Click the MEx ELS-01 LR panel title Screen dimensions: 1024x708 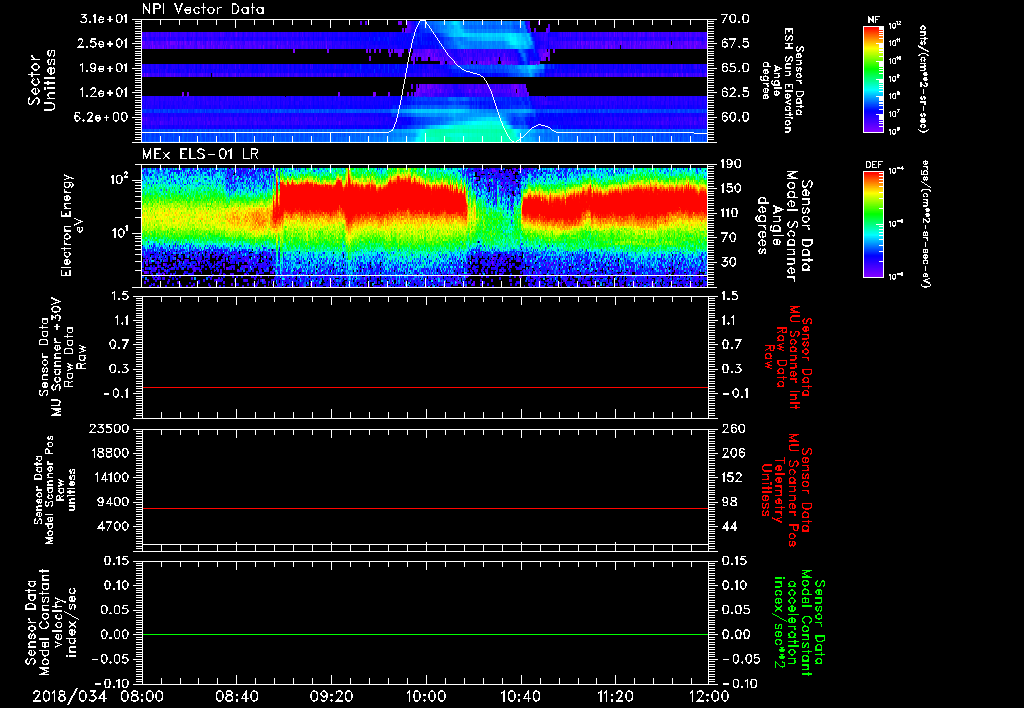point(199,155)
